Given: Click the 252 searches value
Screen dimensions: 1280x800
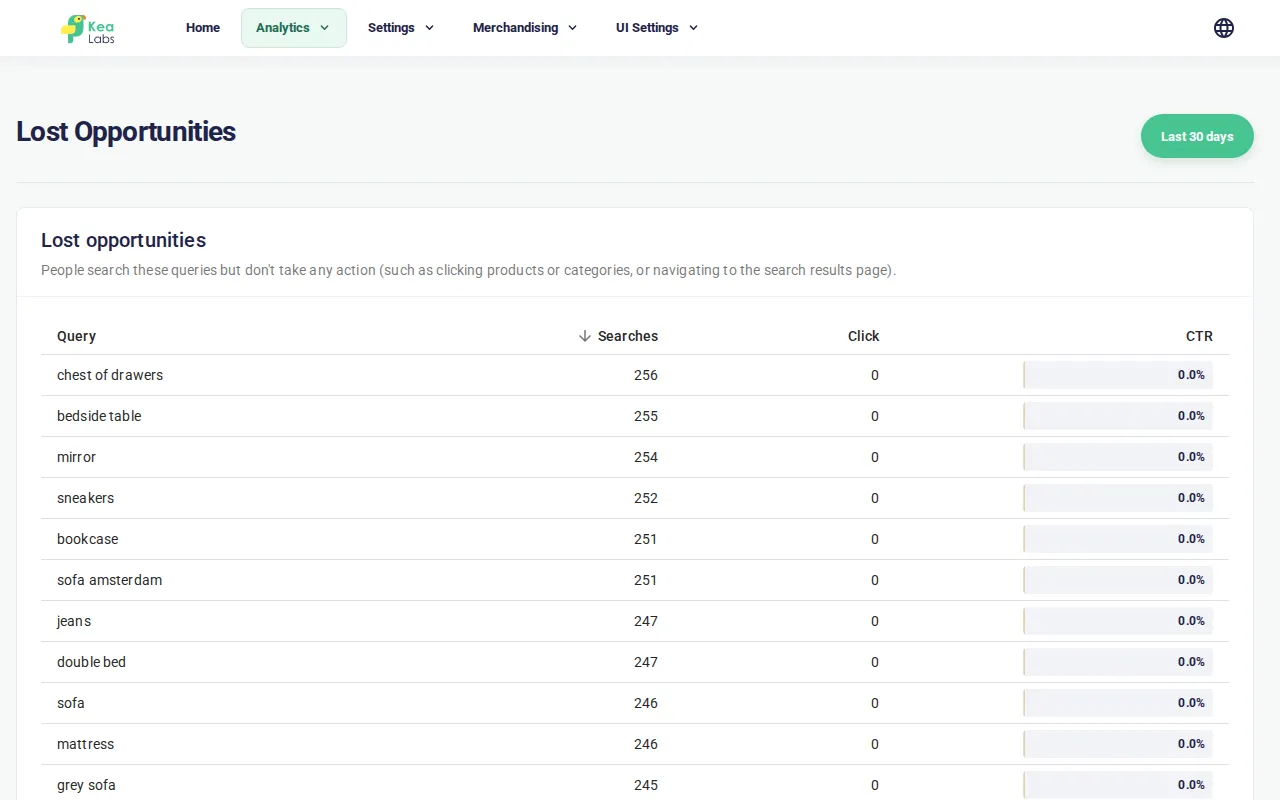Looking at the screenshot, I should [646, 498].
